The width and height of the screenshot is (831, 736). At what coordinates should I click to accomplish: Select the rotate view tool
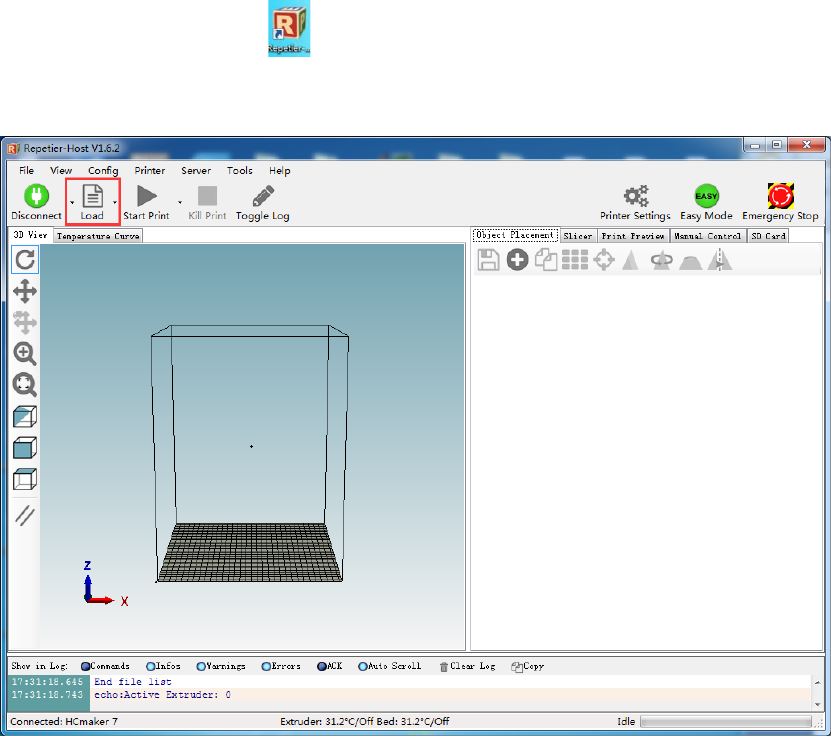(25, 260)
